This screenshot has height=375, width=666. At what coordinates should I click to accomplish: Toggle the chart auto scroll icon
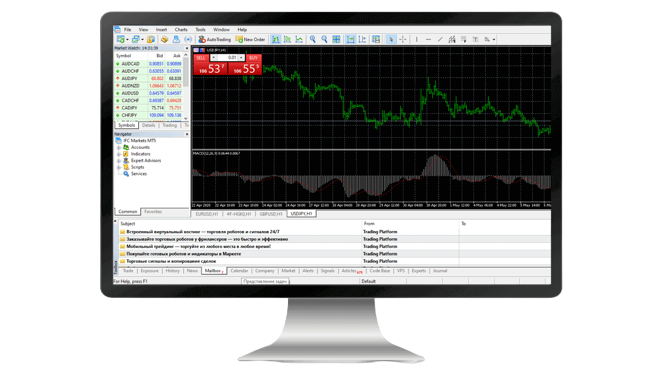click(x=350, y=39)
